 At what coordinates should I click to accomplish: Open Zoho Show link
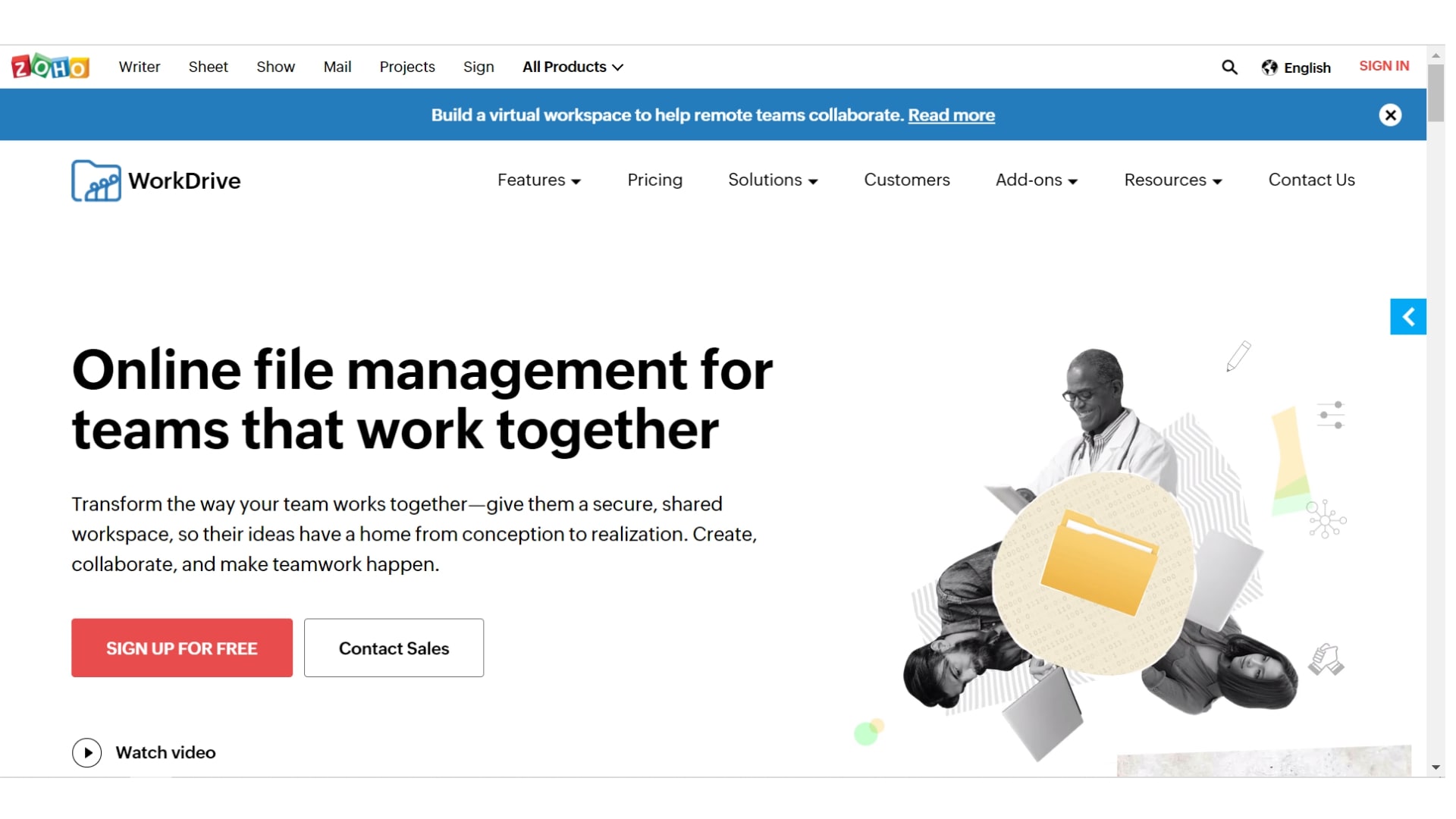pos(275,67)
